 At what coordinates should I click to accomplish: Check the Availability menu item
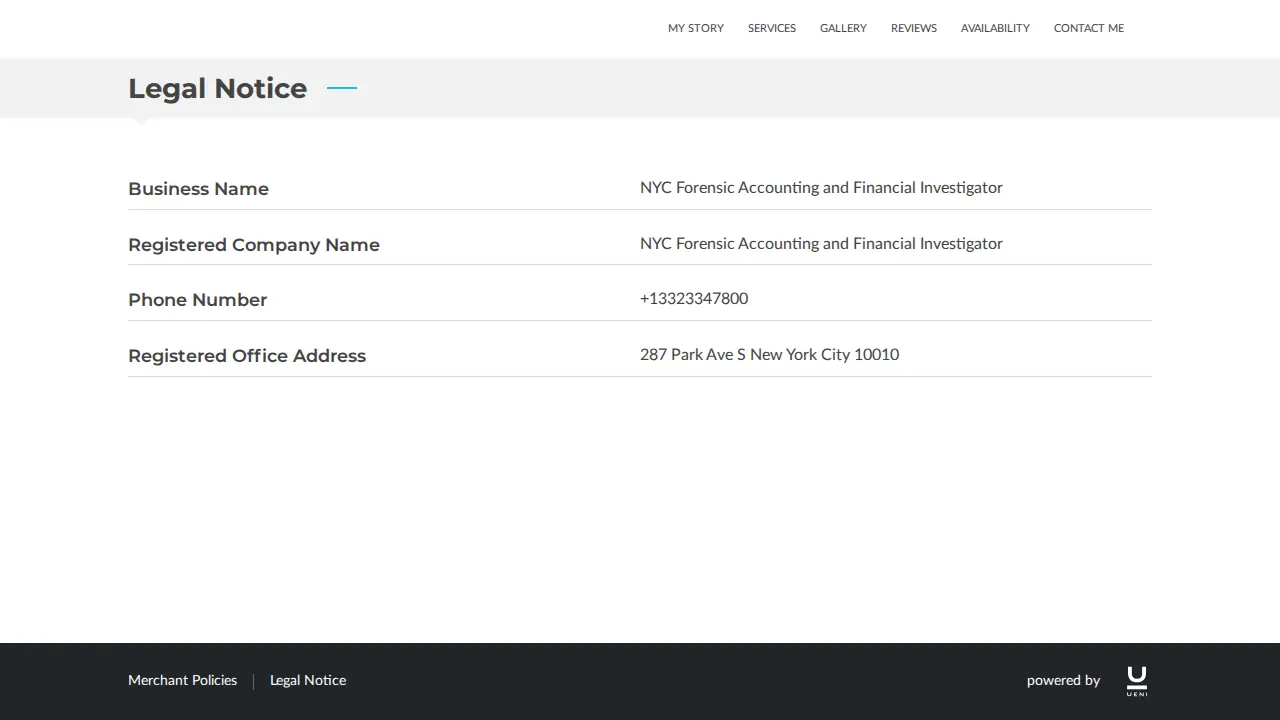tap(995, 28)
